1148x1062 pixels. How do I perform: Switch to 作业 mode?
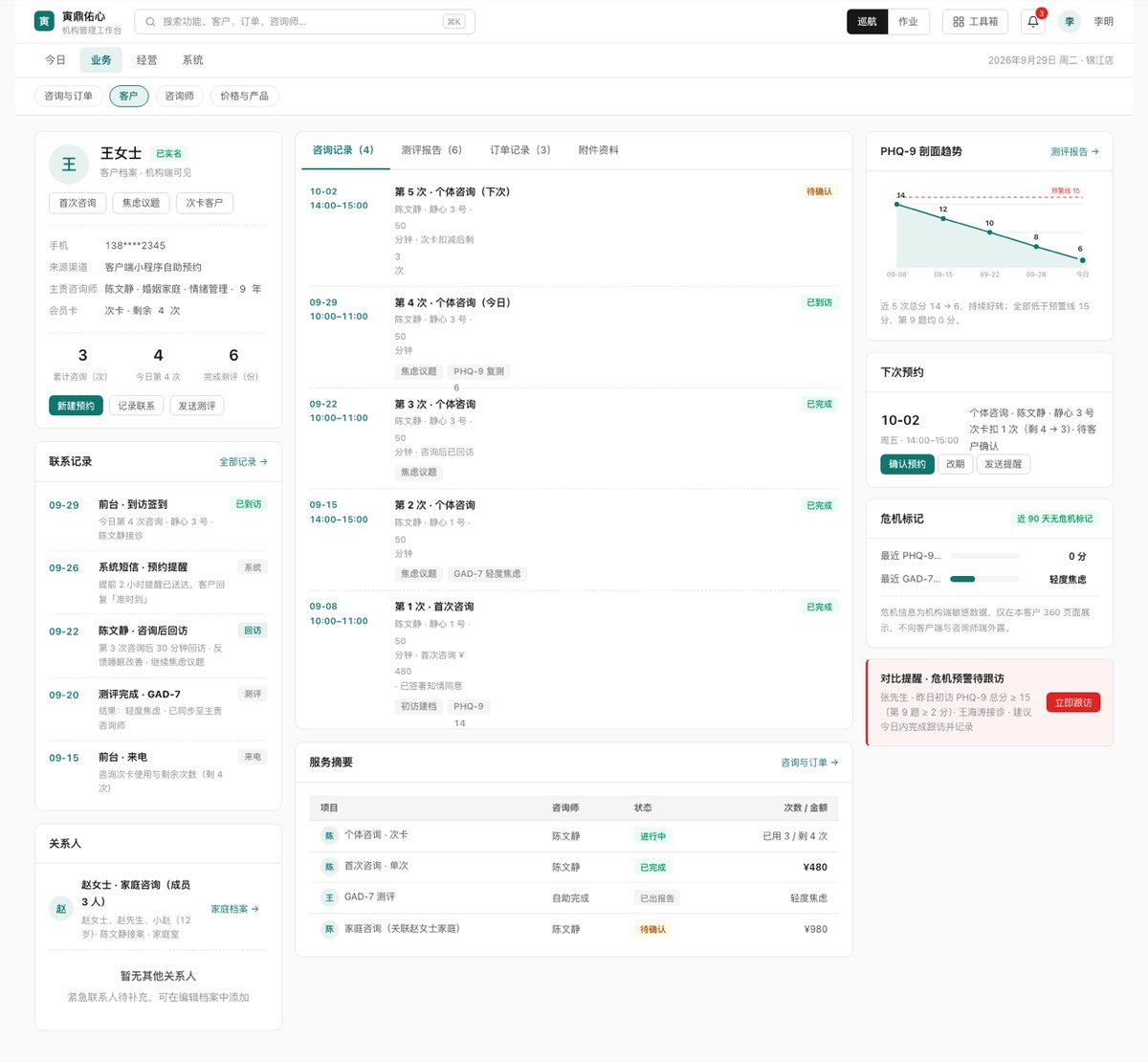click(908, 21)
